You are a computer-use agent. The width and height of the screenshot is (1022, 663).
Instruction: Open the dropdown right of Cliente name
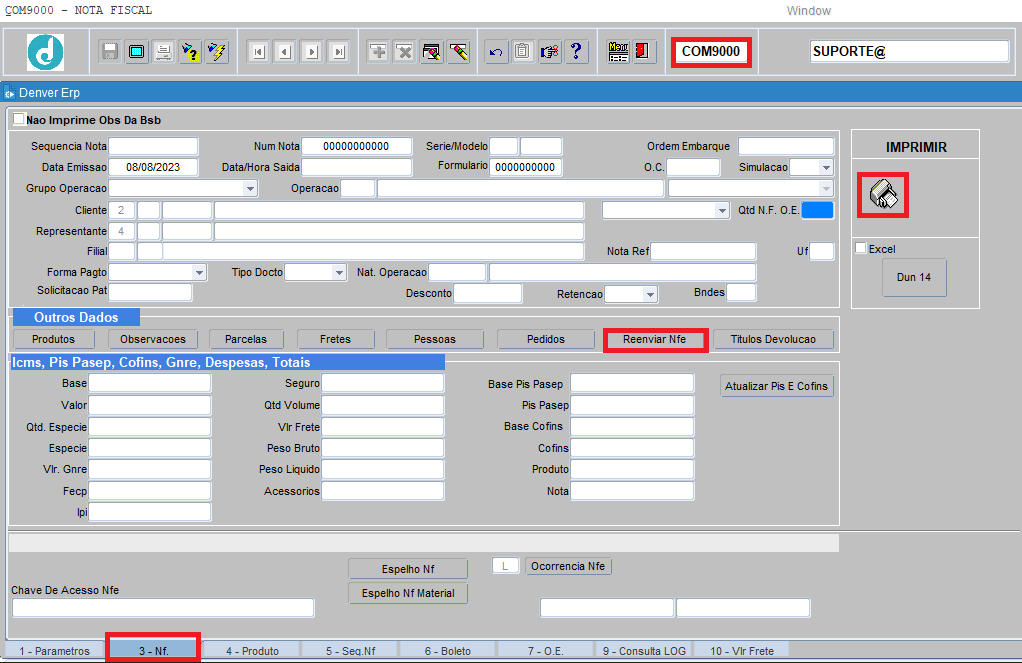722,211
